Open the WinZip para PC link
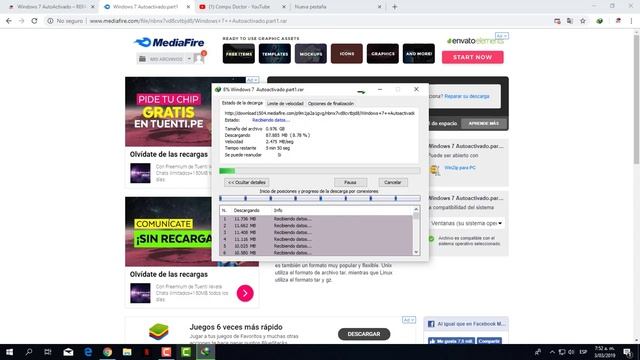The height and width of the screenshot is (360, 640). coord(460,168)
